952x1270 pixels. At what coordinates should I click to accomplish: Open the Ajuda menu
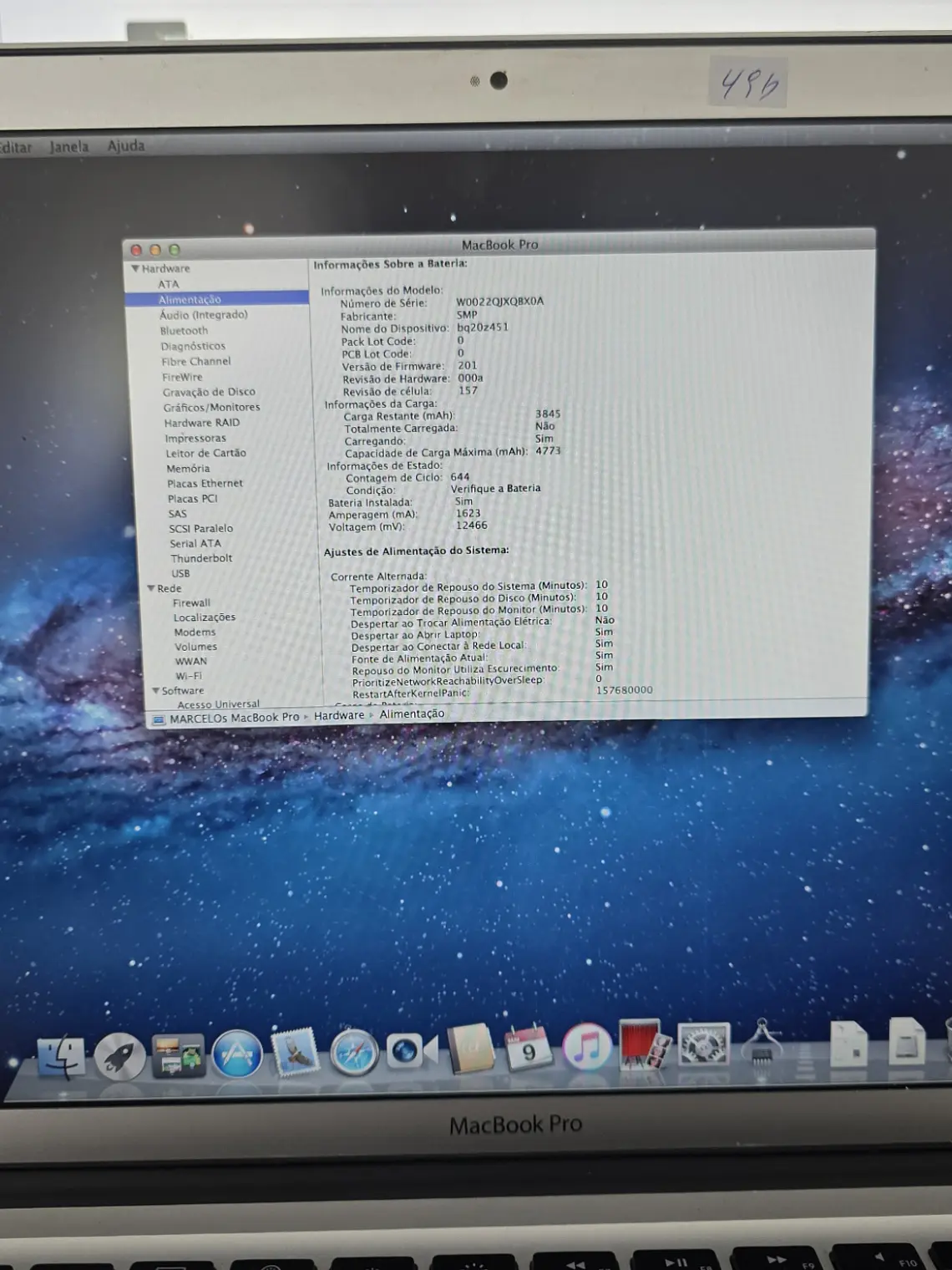pos(126,146)
